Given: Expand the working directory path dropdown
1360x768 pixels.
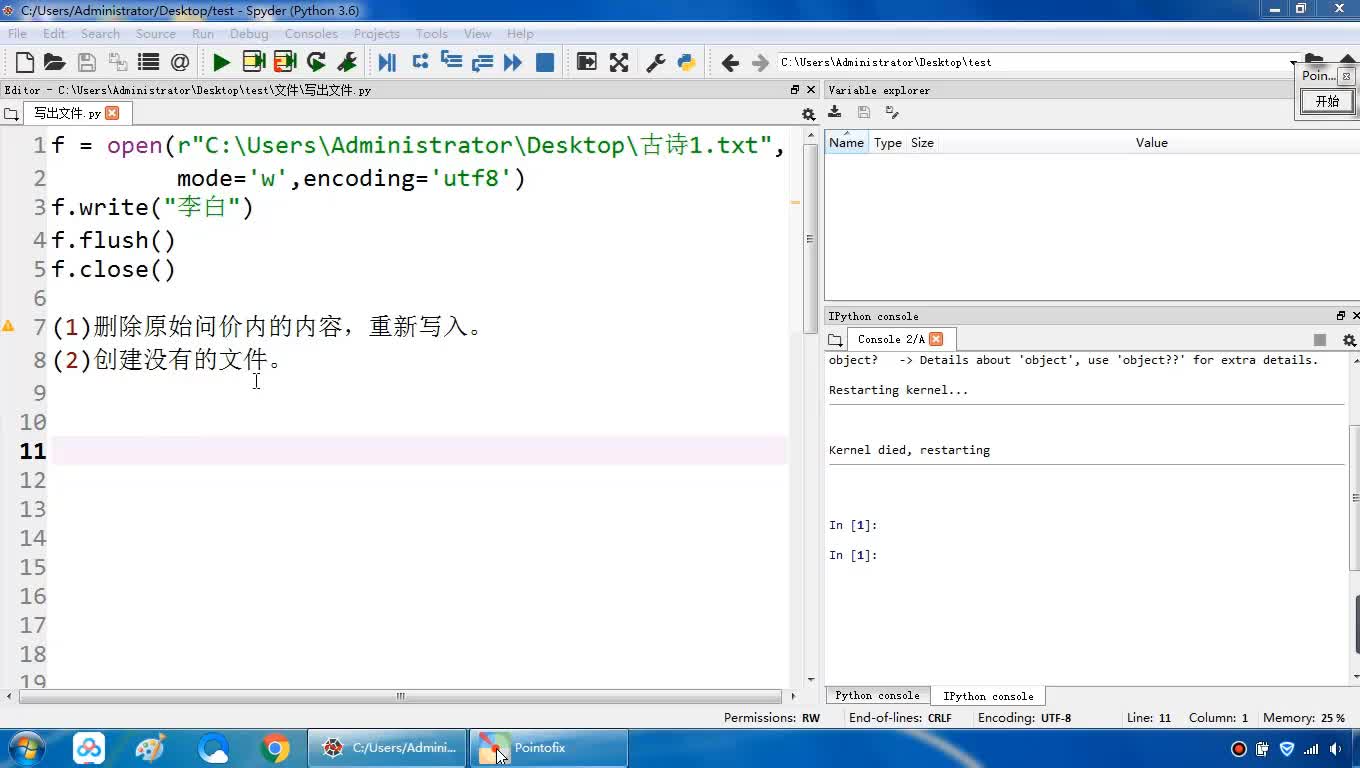Looking at the screenshot, I should click(x=1292, y=63).
